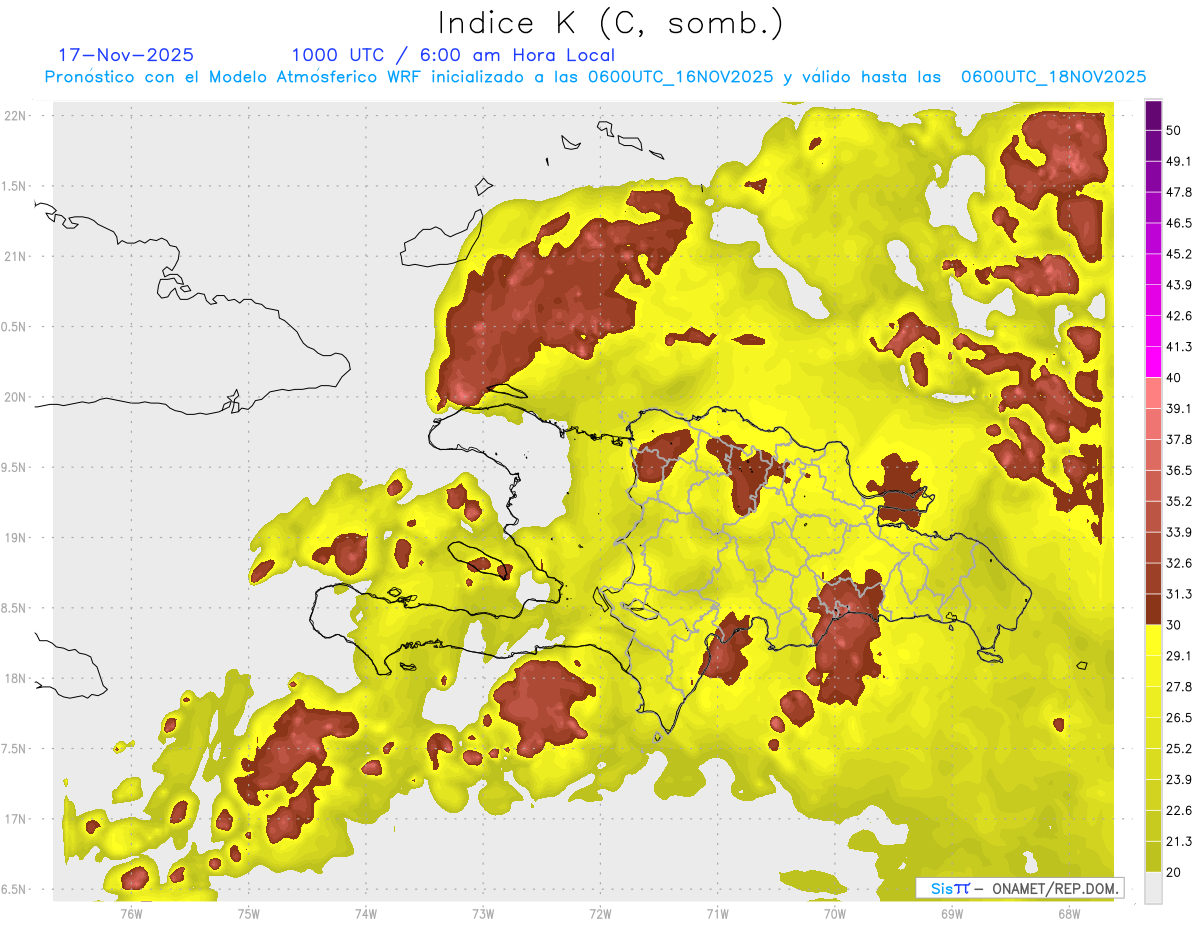Click the bright yellow swatch between 29.1 and 30

click(1153, 640)
